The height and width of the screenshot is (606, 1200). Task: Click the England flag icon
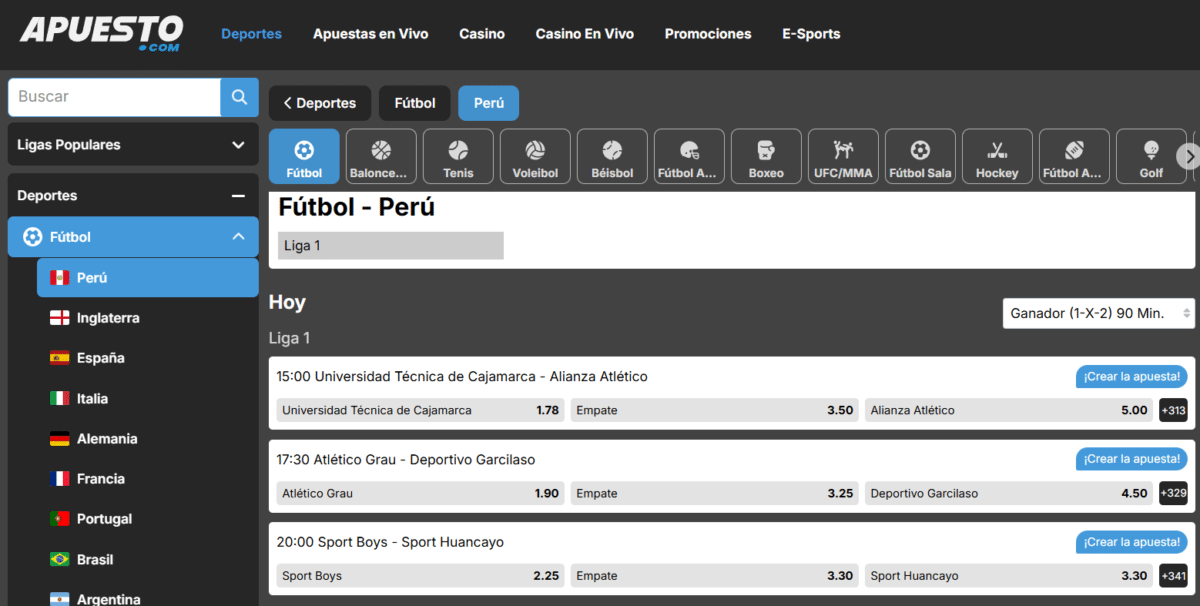pyautogui.click(x=59, y=318)
